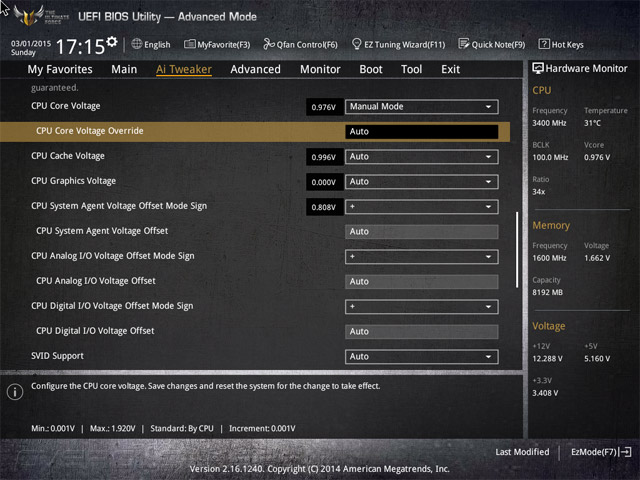Image resolution: width=640 pixels, height=480 pixels.
Task: Click CPU System Agent Voltage Offset field
Action: click(422, 232)
